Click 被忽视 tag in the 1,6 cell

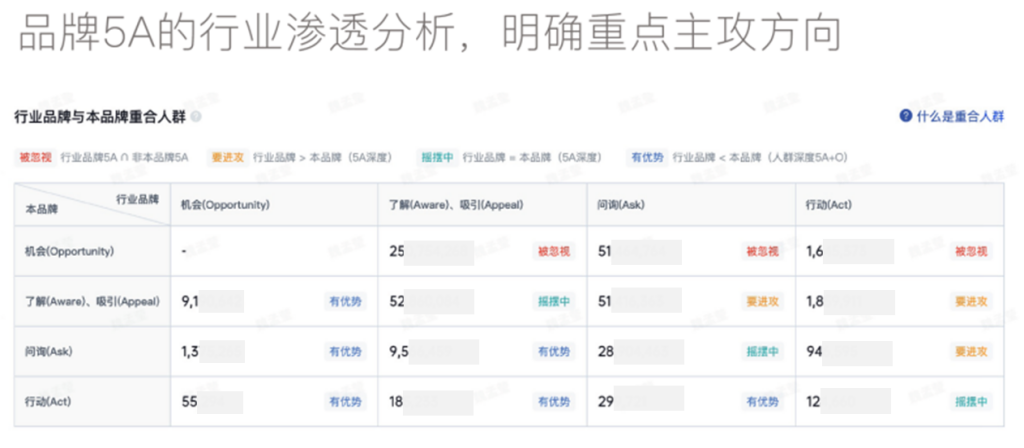[971, 252]
